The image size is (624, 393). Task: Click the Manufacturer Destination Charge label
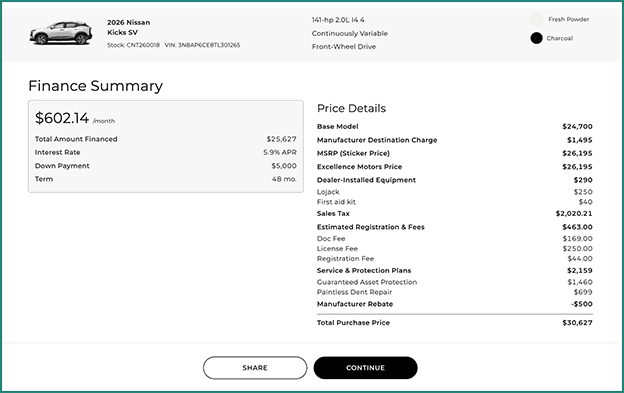click(377, 140)
